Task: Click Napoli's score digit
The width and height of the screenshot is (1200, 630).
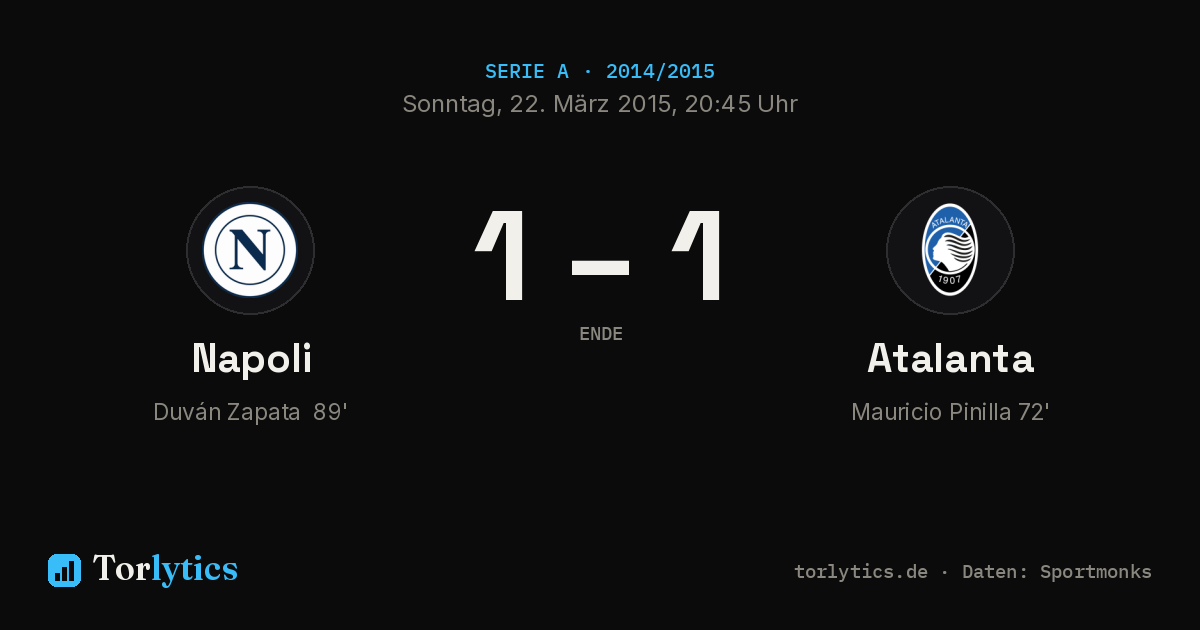Action: (502, 256)
